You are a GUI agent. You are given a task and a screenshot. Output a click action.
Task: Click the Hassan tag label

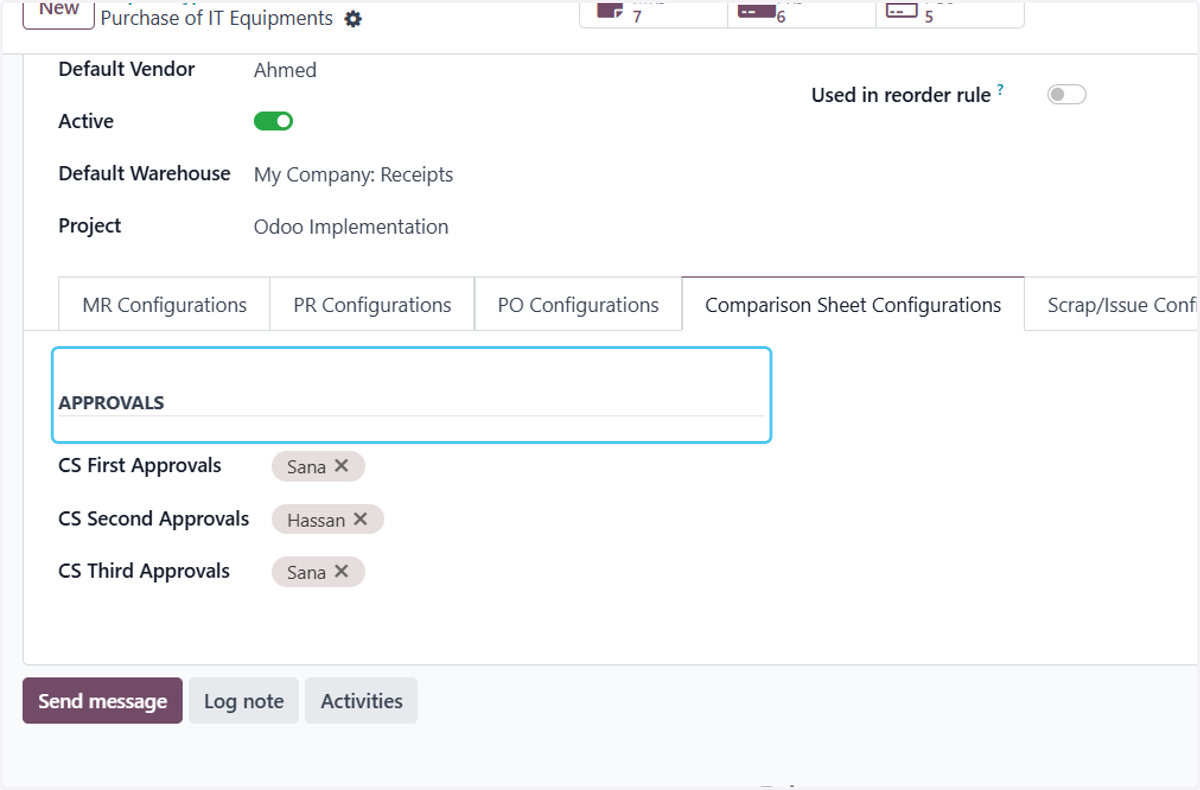[316, 520]
